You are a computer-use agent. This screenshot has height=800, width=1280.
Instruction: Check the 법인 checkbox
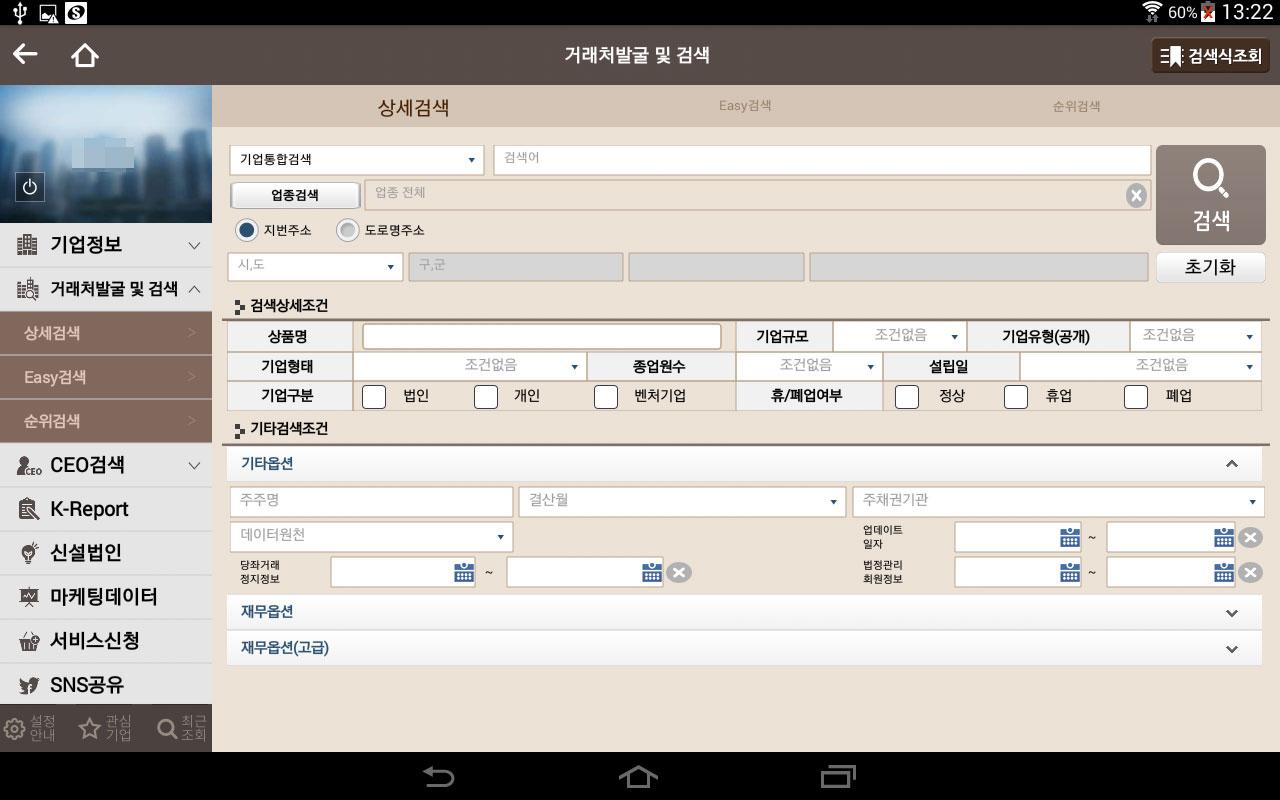point(374,396)
